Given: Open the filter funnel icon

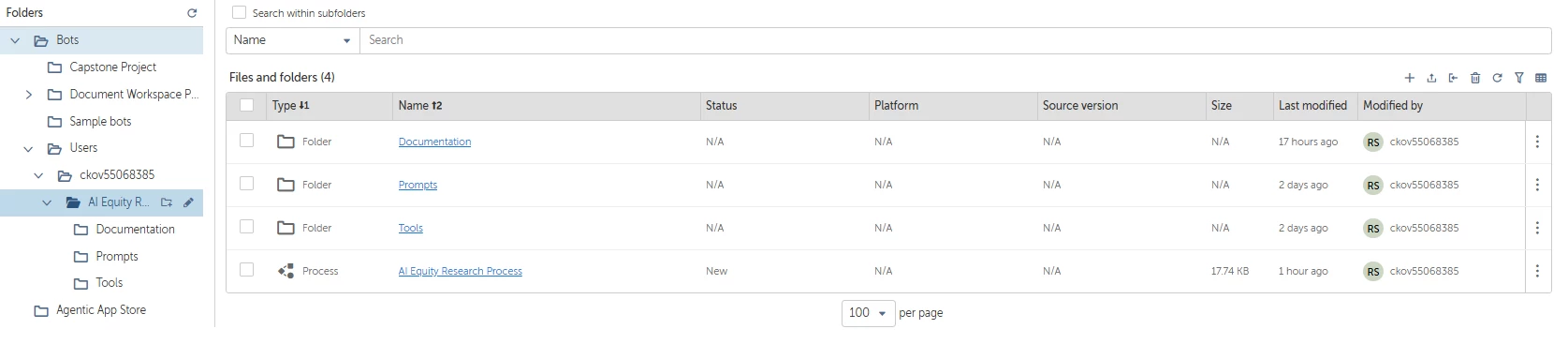Looking at the screenshot, I should click(1519, 78).
